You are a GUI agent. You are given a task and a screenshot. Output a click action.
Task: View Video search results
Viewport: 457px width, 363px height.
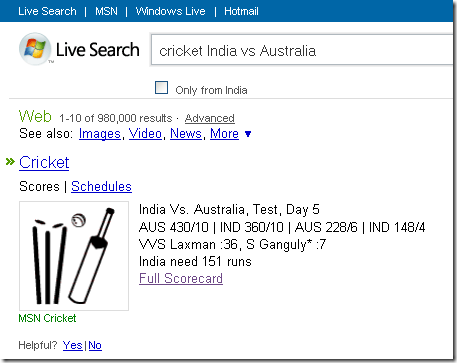click(145, 134)
